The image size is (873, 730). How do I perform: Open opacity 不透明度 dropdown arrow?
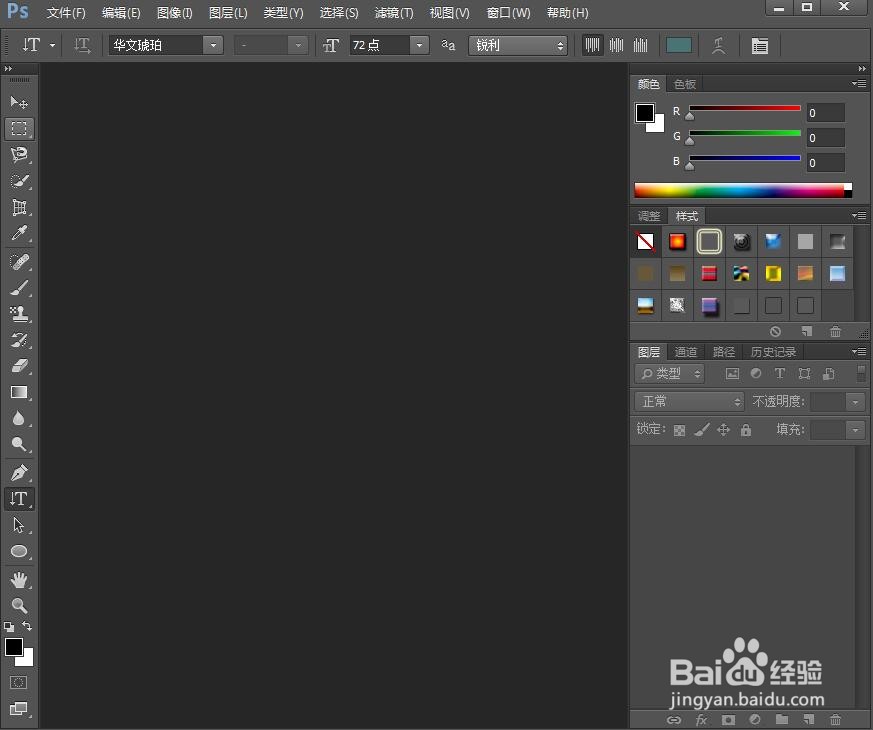coord(855,401)
